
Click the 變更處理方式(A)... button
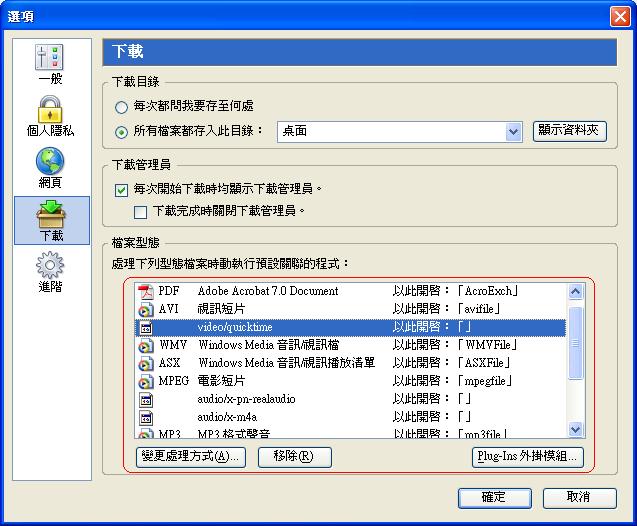pos(190,457)
